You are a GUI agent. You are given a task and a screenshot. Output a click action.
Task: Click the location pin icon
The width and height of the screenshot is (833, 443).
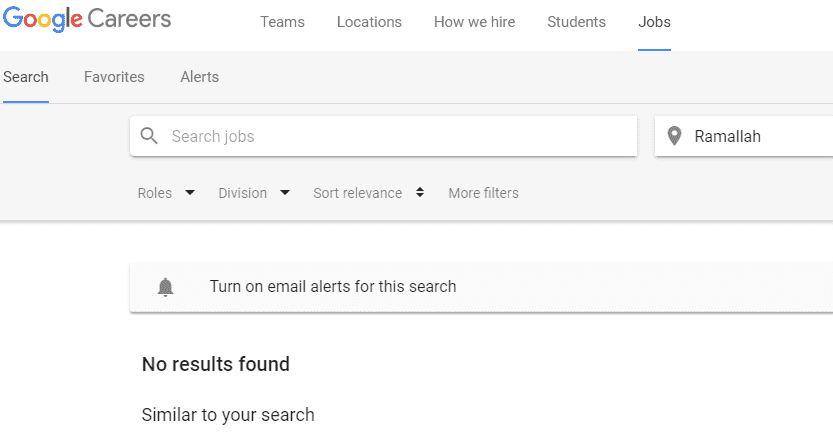point(674,136)
